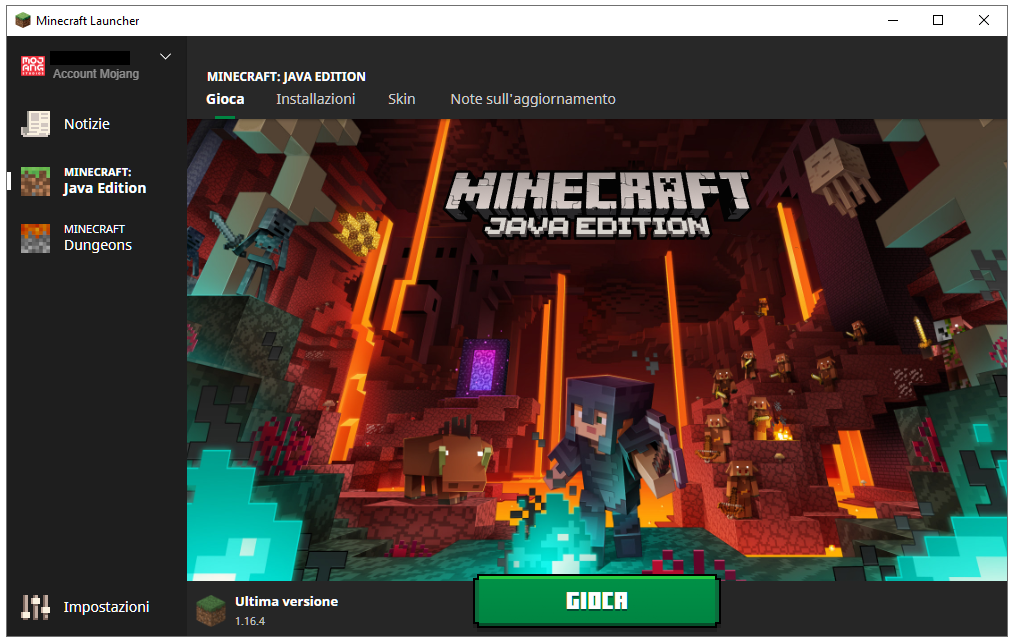Click the Account Mojang label

96,74
